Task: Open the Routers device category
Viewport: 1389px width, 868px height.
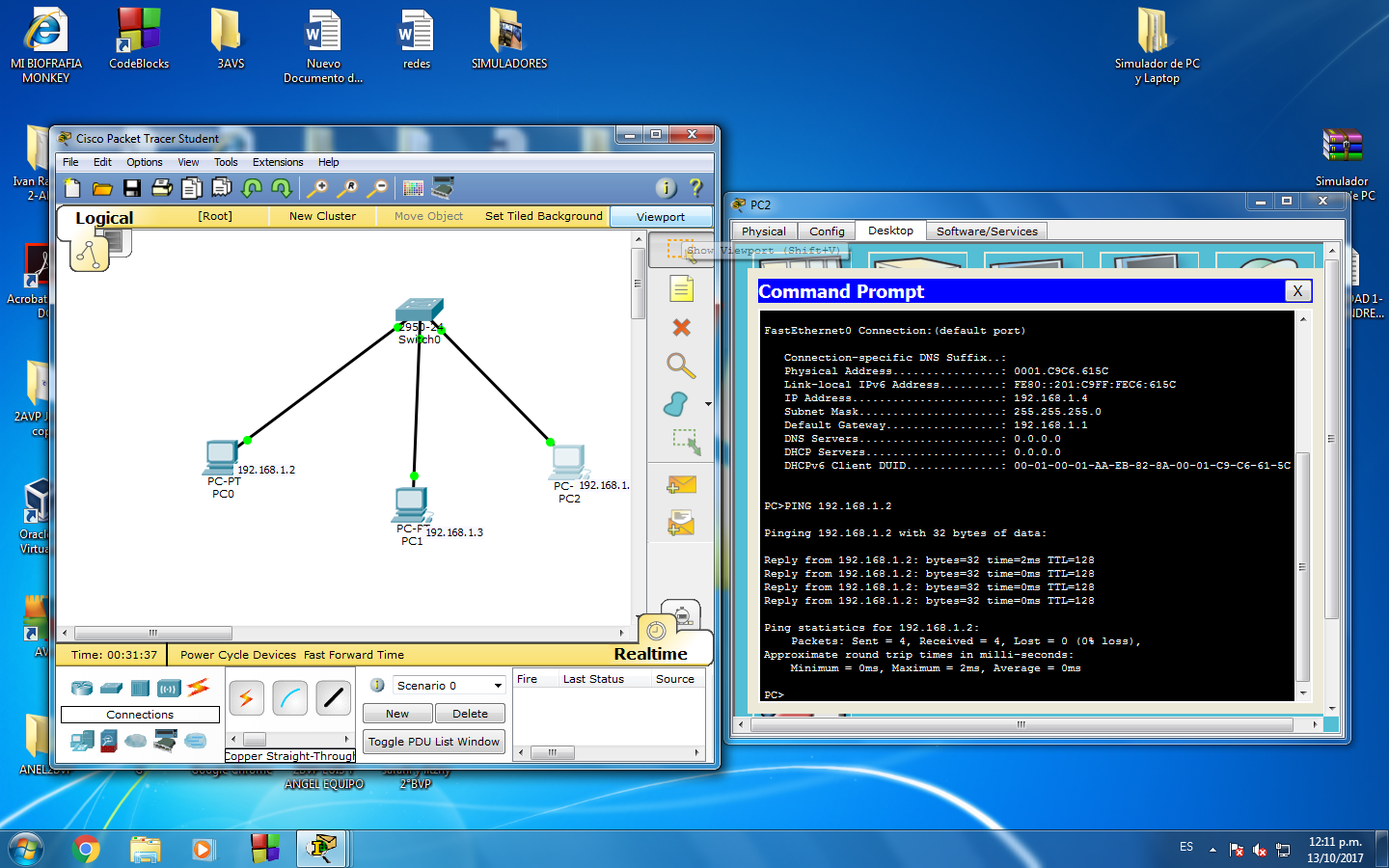Action: (80, 688)
